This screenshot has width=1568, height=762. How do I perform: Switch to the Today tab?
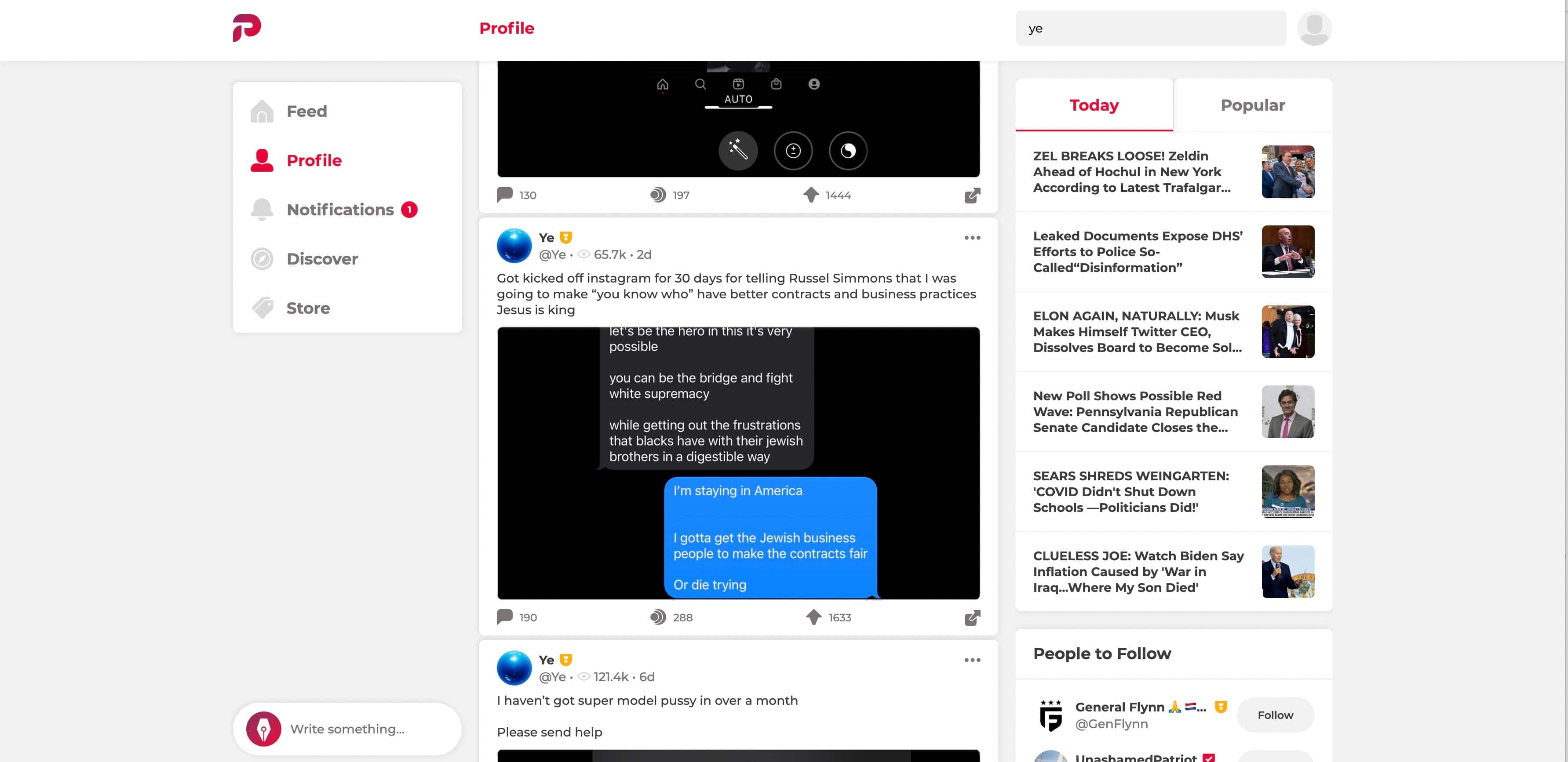[x=1094, y=105]
